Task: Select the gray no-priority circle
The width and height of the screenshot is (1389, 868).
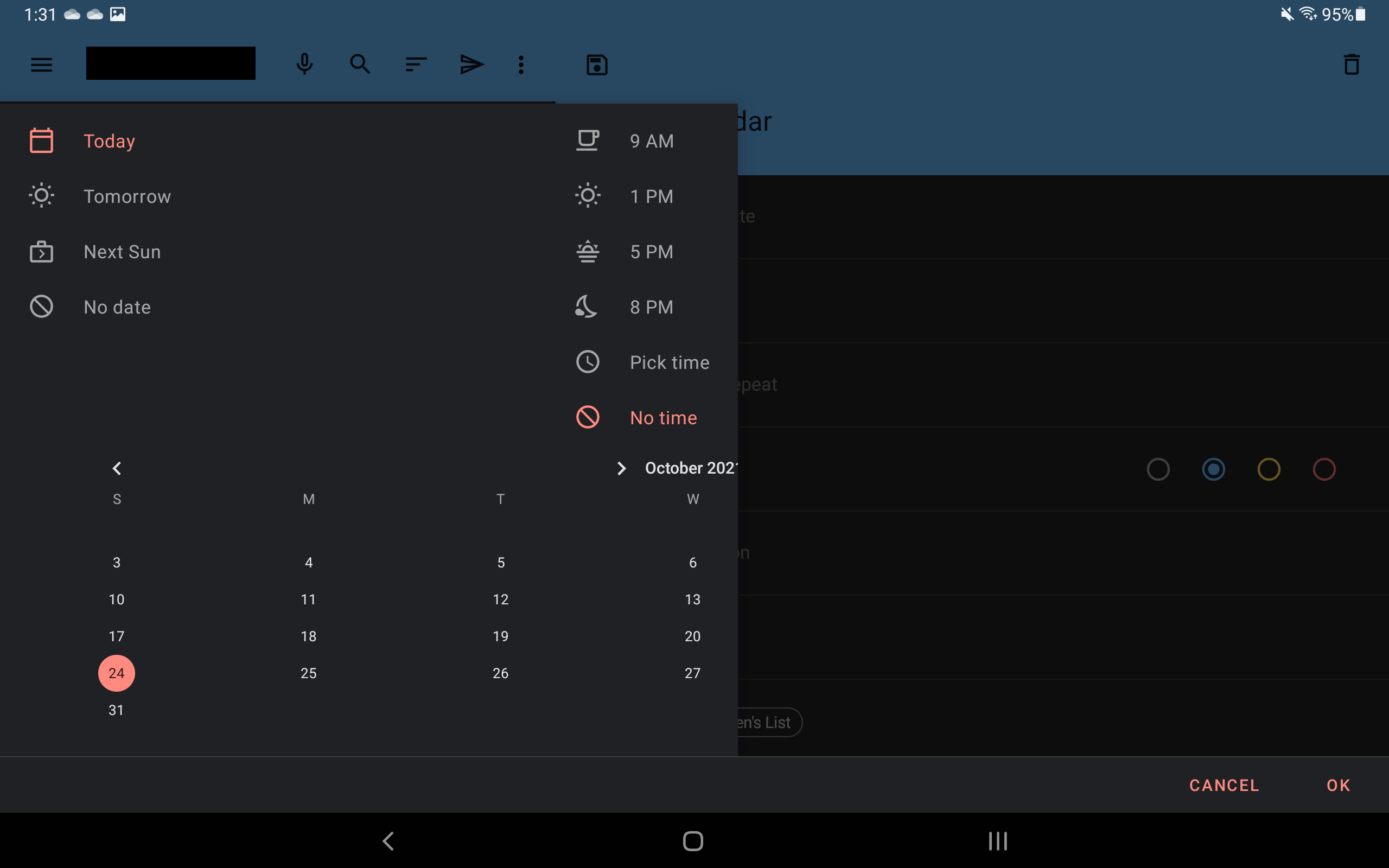Action: [x=1158, y=470]
